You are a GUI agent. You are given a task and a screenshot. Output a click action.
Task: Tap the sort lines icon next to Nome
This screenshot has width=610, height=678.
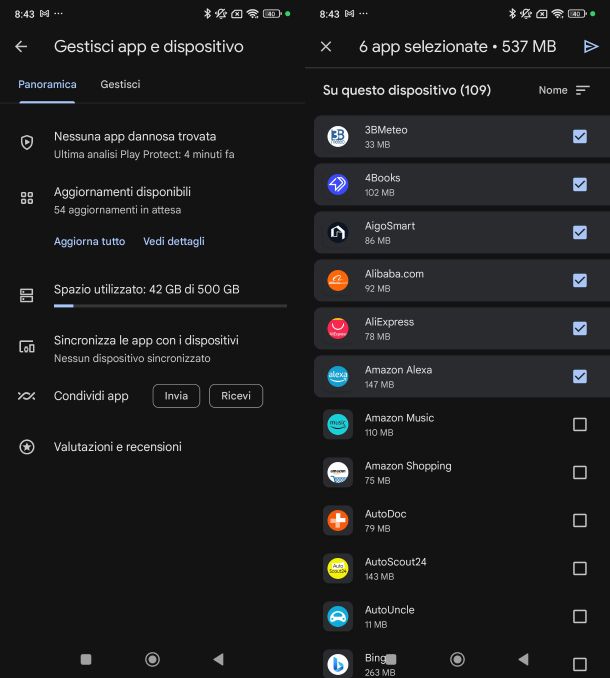583,90
